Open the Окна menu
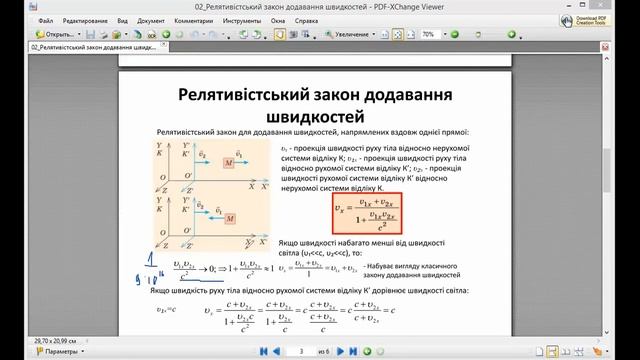 coord(278,21)
